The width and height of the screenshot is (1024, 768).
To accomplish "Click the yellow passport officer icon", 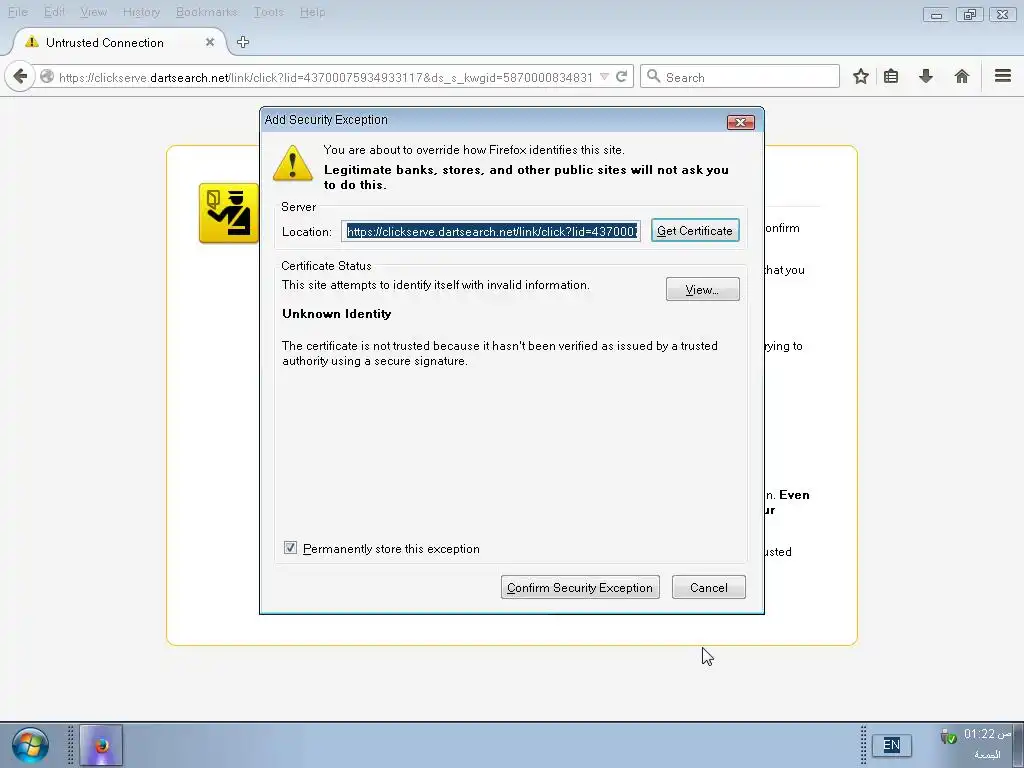I will pyautogui.click(x=228, y=213).
